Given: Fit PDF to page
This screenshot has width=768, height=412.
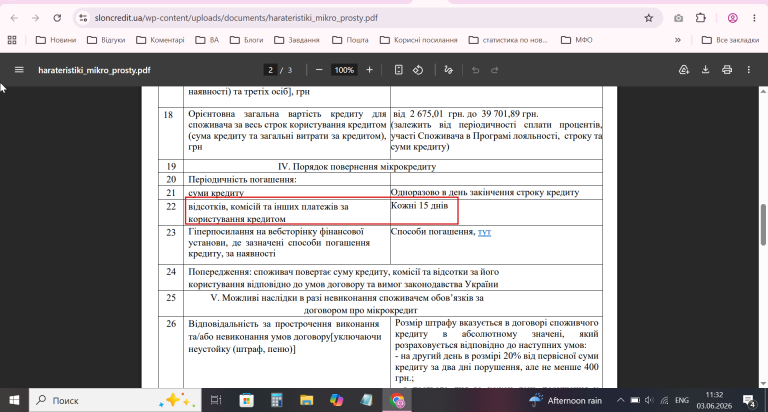Looking at the screenshot, I should [x=398, y=70].
